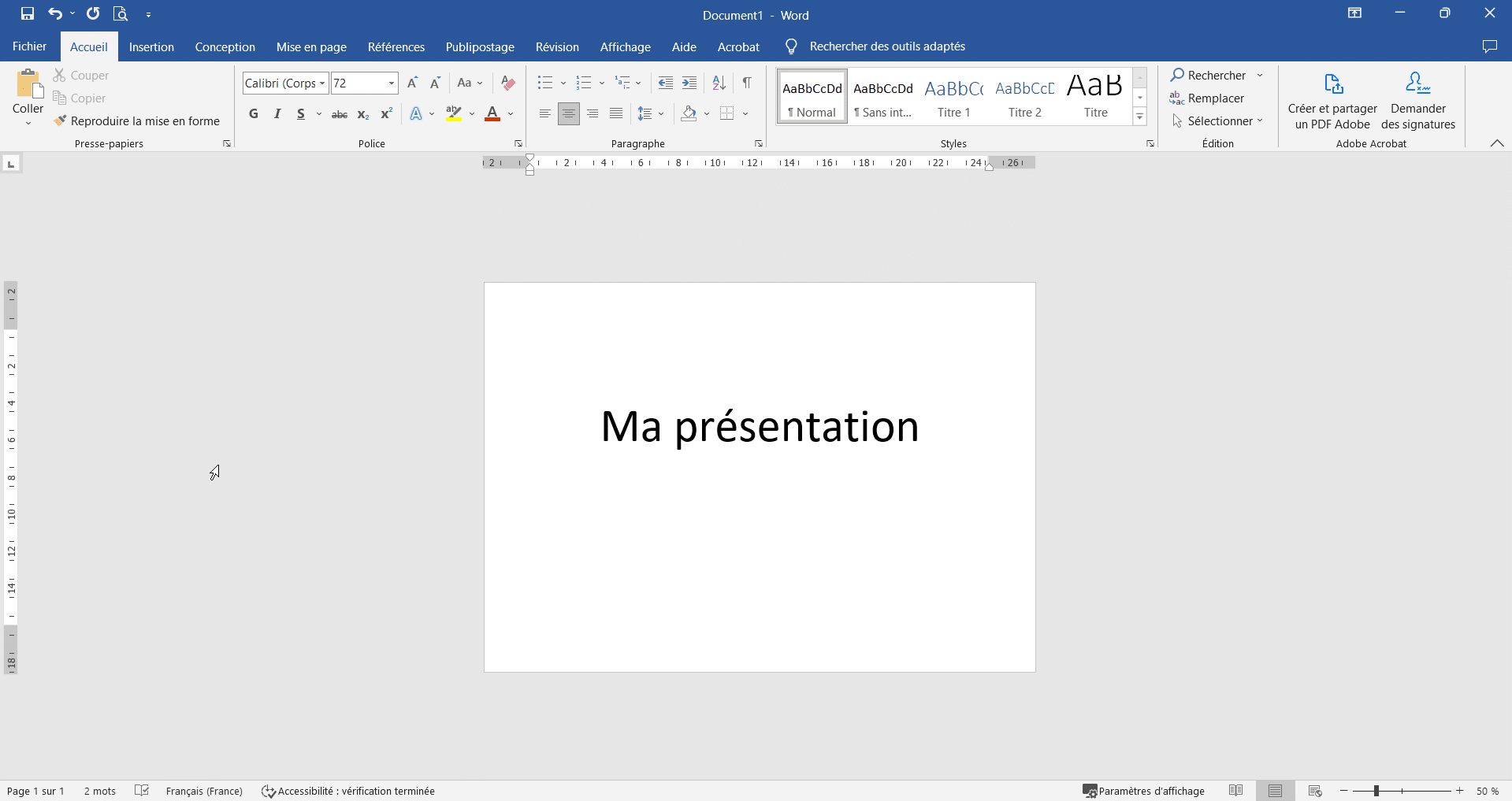Toggle paragraph marks display (¶)
The height and width of the screenshot is (801, 1512).
click(747, 83)
